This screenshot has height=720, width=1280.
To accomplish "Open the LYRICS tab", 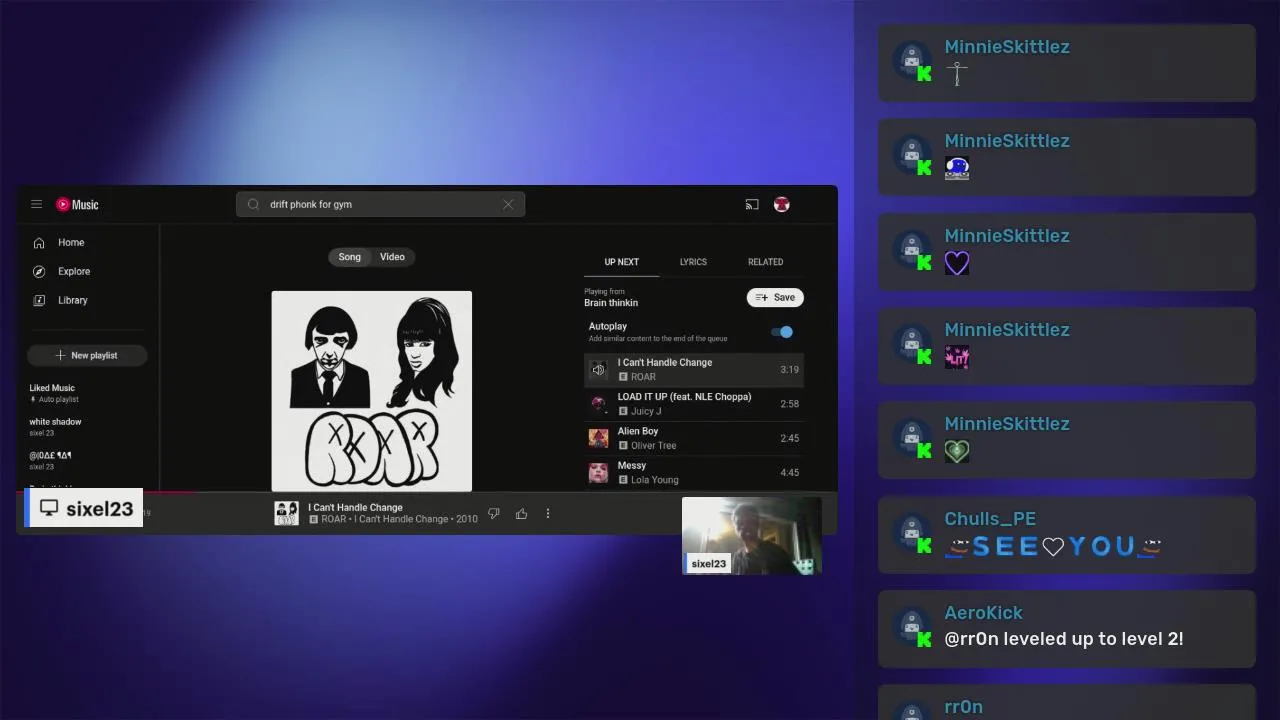I will (x=693, y=262).
